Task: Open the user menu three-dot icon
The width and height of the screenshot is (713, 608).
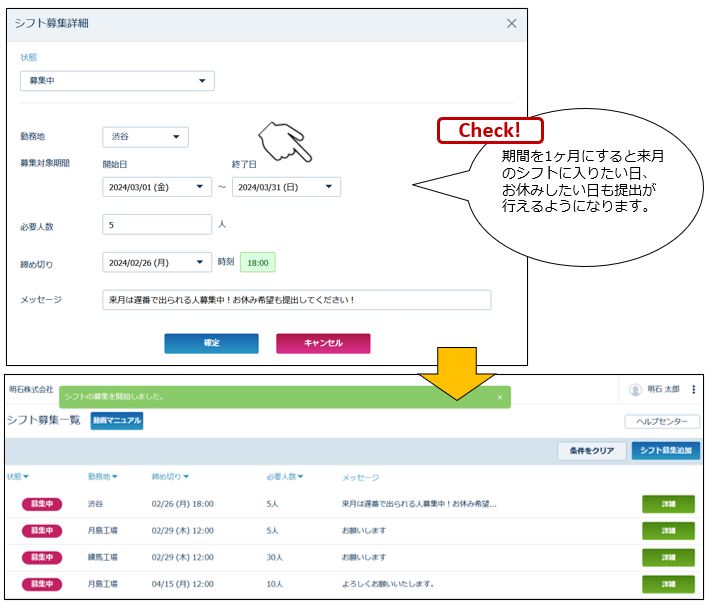Action: (693, 389)
